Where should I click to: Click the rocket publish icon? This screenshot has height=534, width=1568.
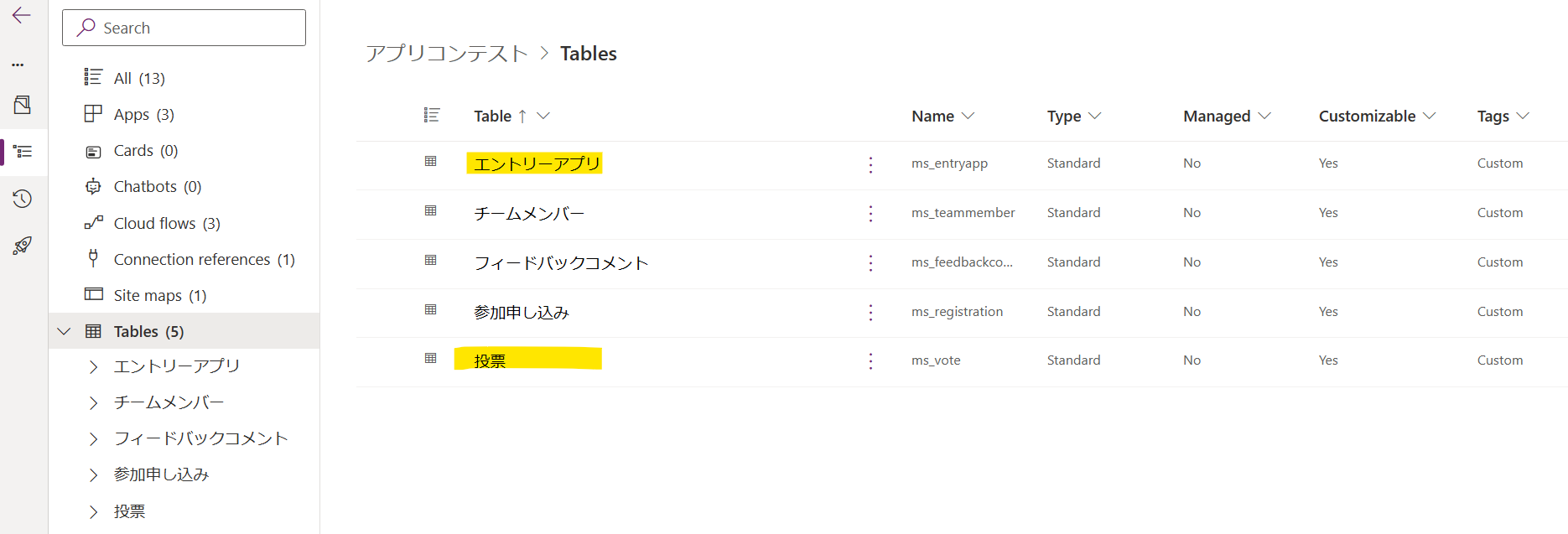click(x=23, y=246)
